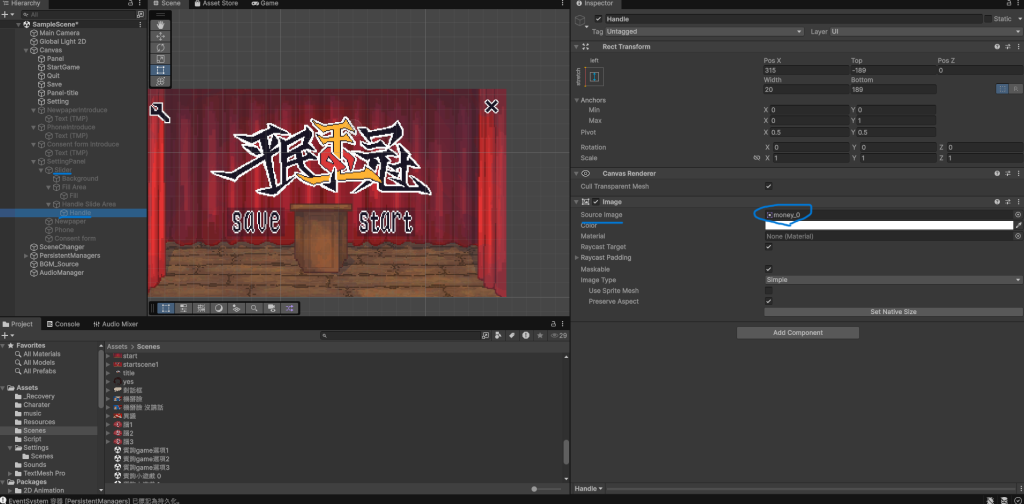Click the Project search field
This screenshot has width=1024, height=504.
[400, 335]
